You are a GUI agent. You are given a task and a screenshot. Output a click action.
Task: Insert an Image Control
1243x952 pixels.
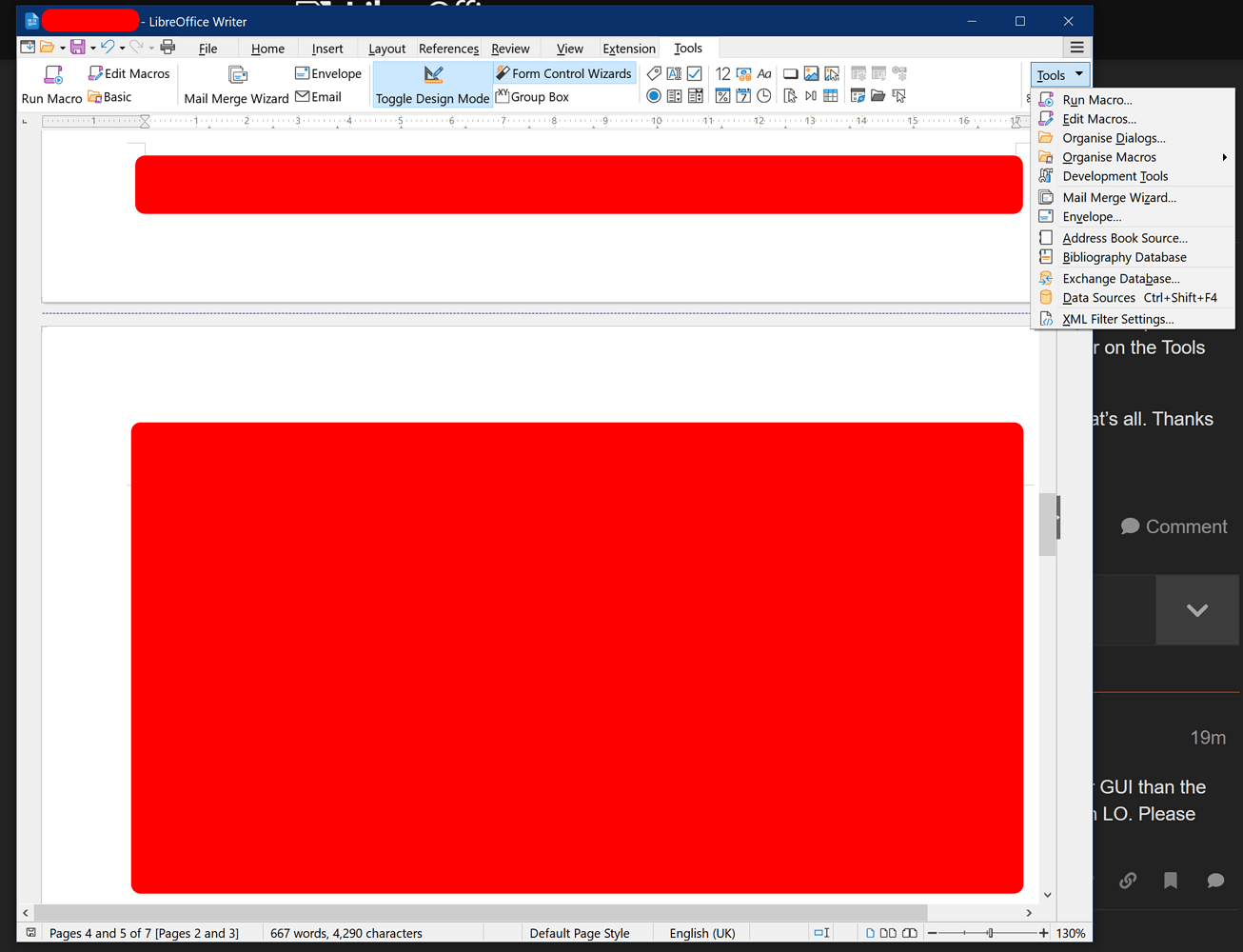click(811, 73)
